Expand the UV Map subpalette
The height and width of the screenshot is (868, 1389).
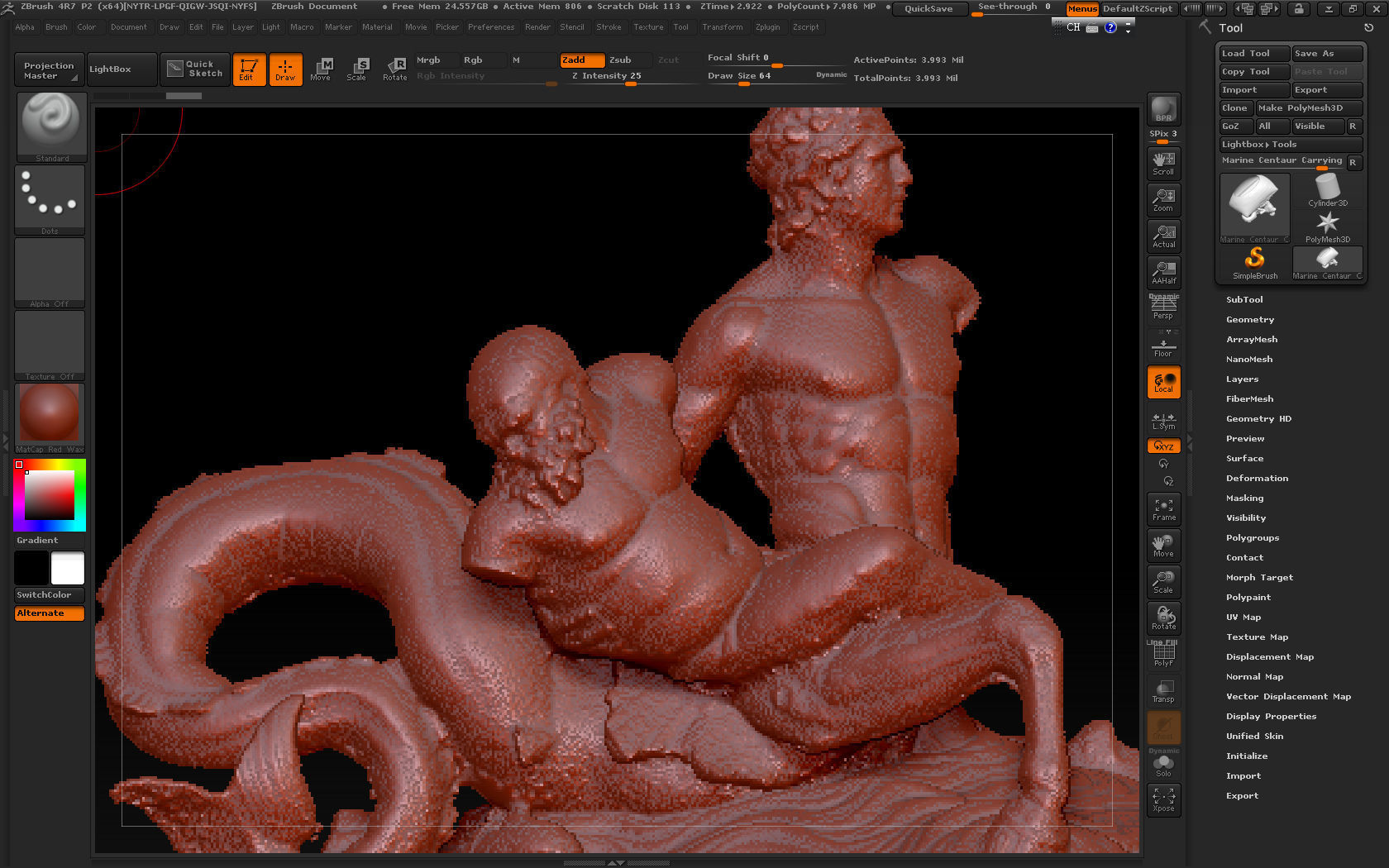[x=1243, y=618]
